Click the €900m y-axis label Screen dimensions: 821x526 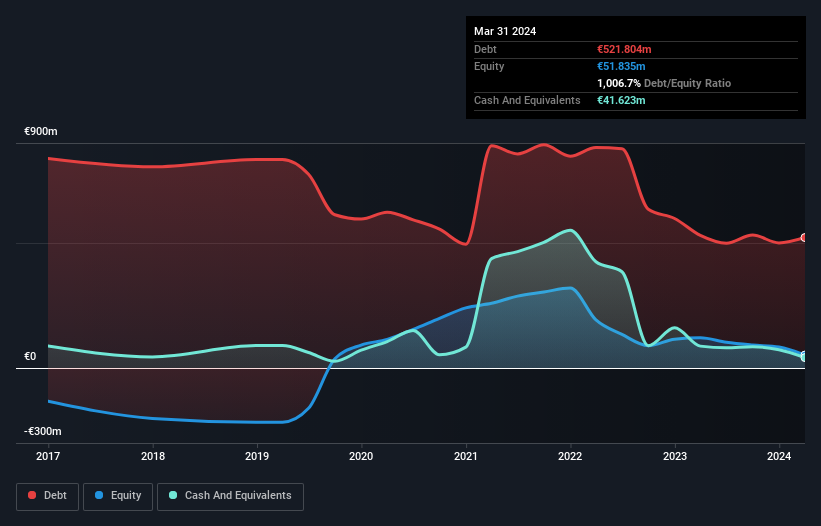point(41,131)
